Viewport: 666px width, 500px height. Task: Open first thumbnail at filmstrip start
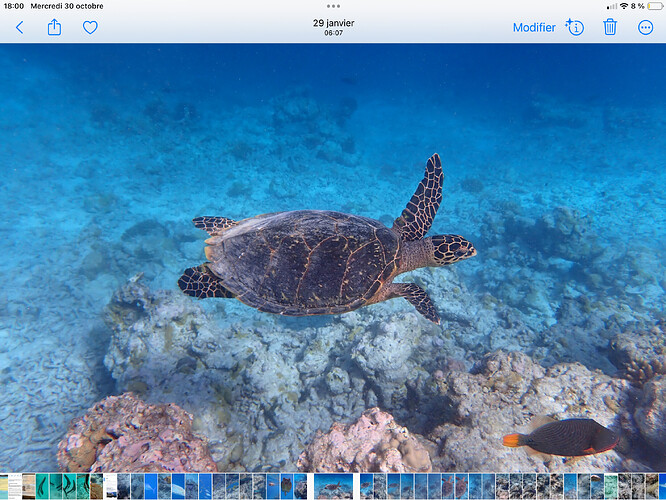(4, 487)
